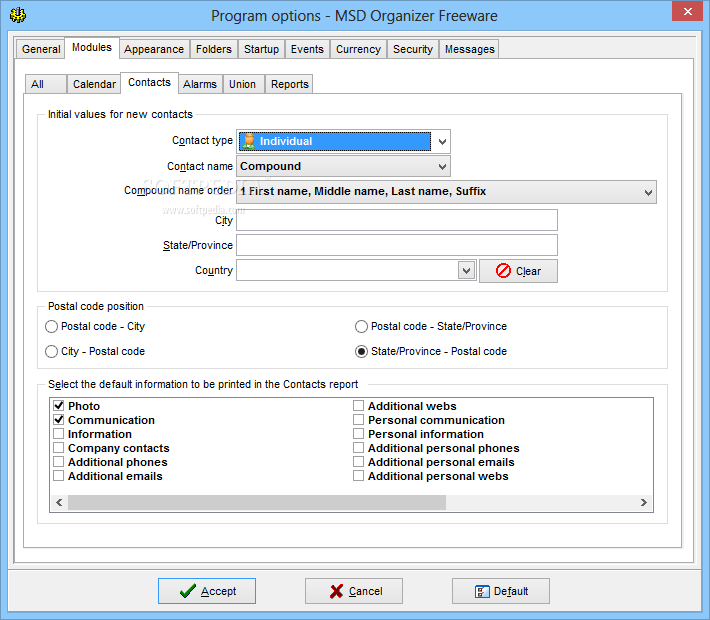Open the Country dropdown list
Image resolution: width=710 pixels, height=620 pixels.
[466, 271]
